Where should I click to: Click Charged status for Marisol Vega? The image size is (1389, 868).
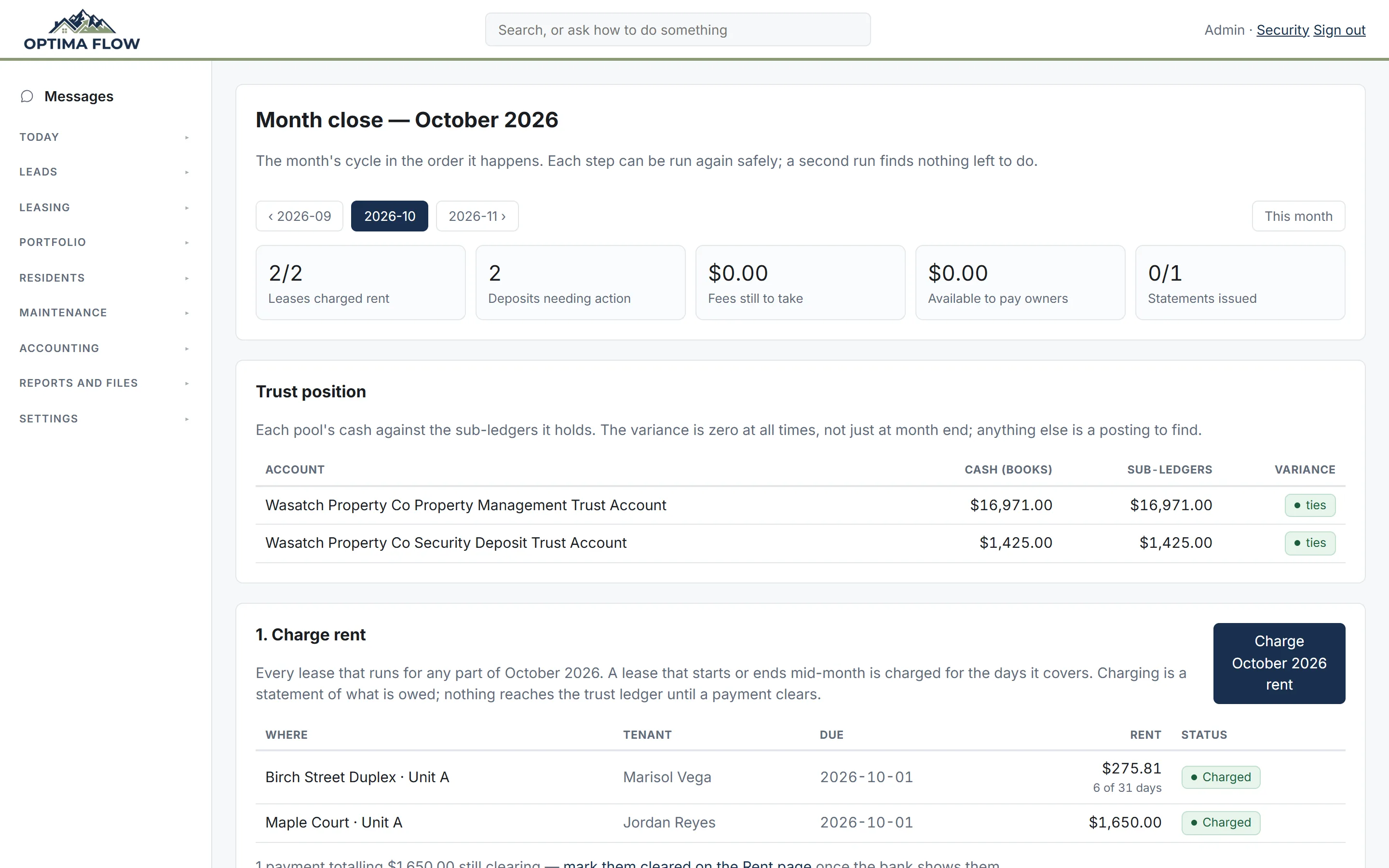click(x=1221, y=777)
